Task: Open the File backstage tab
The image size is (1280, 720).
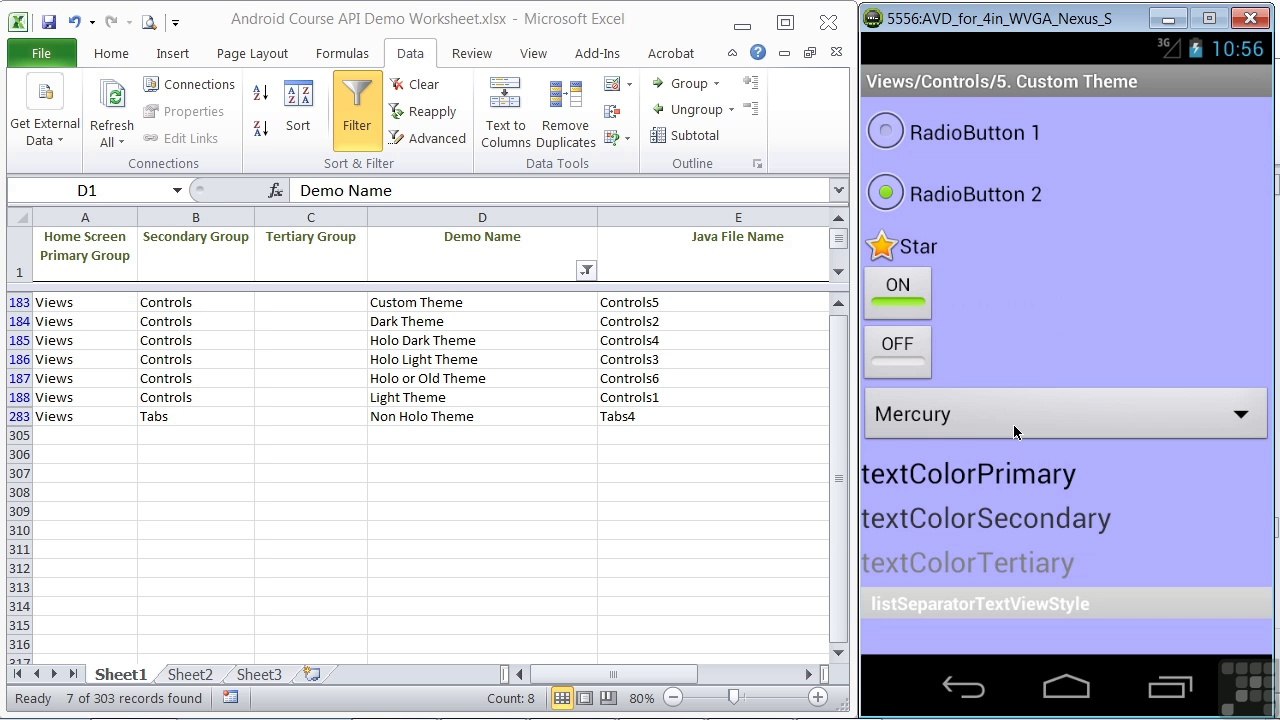Action: tap(41, 53)
